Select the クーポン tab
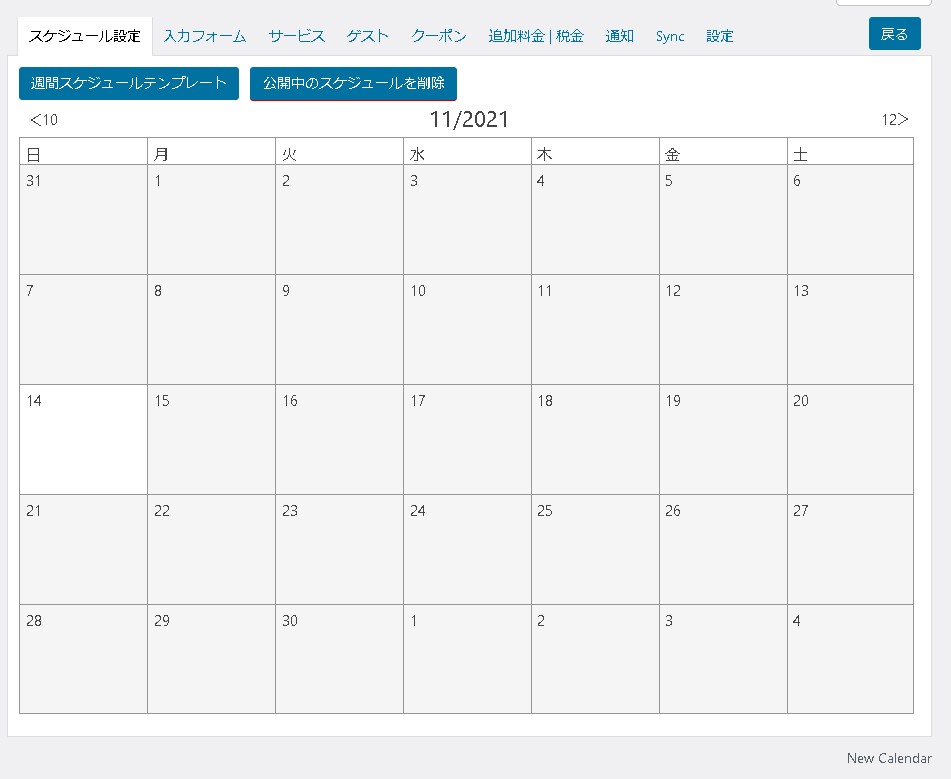The width and height of the screenshot is (951, 779). point(439,36)
